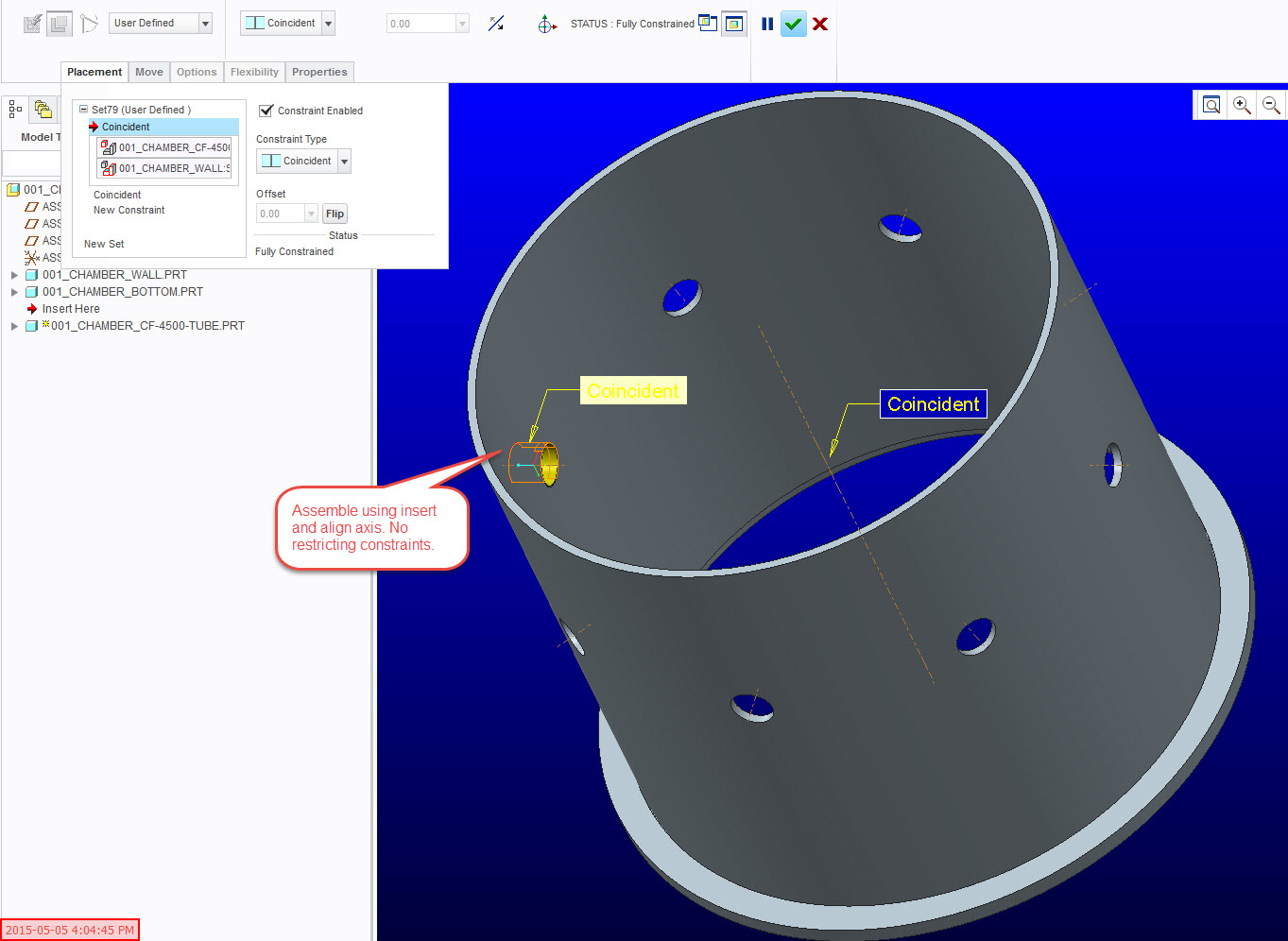Switch to the Placement tab
Screen dimensions: 1288x941
[94, 72]
